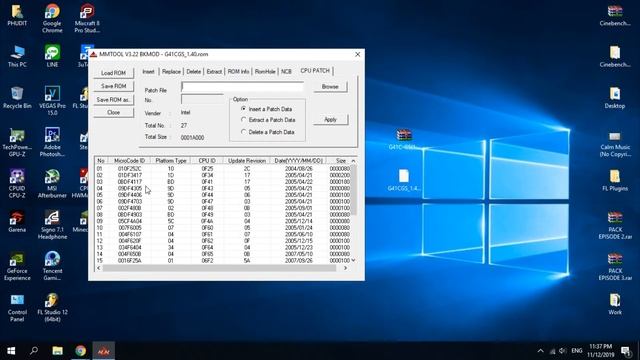Switch to the Delete tab

pos(193,71)
